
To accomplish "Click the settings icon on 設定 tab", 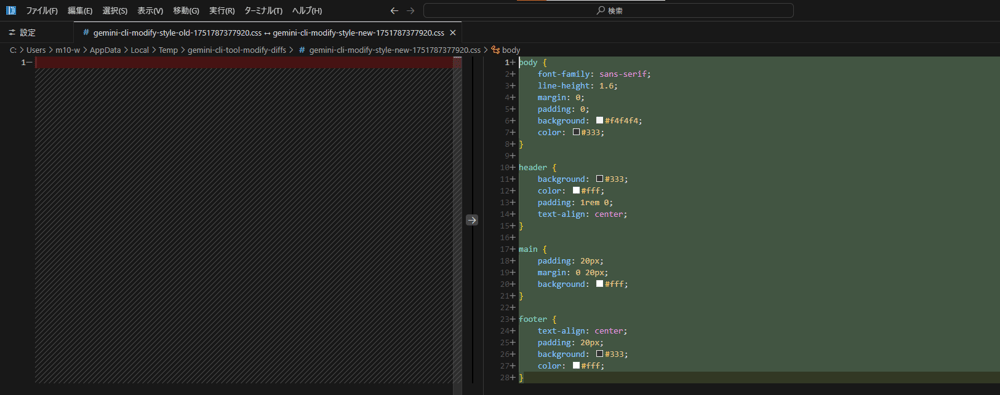I will coord(11,33).
